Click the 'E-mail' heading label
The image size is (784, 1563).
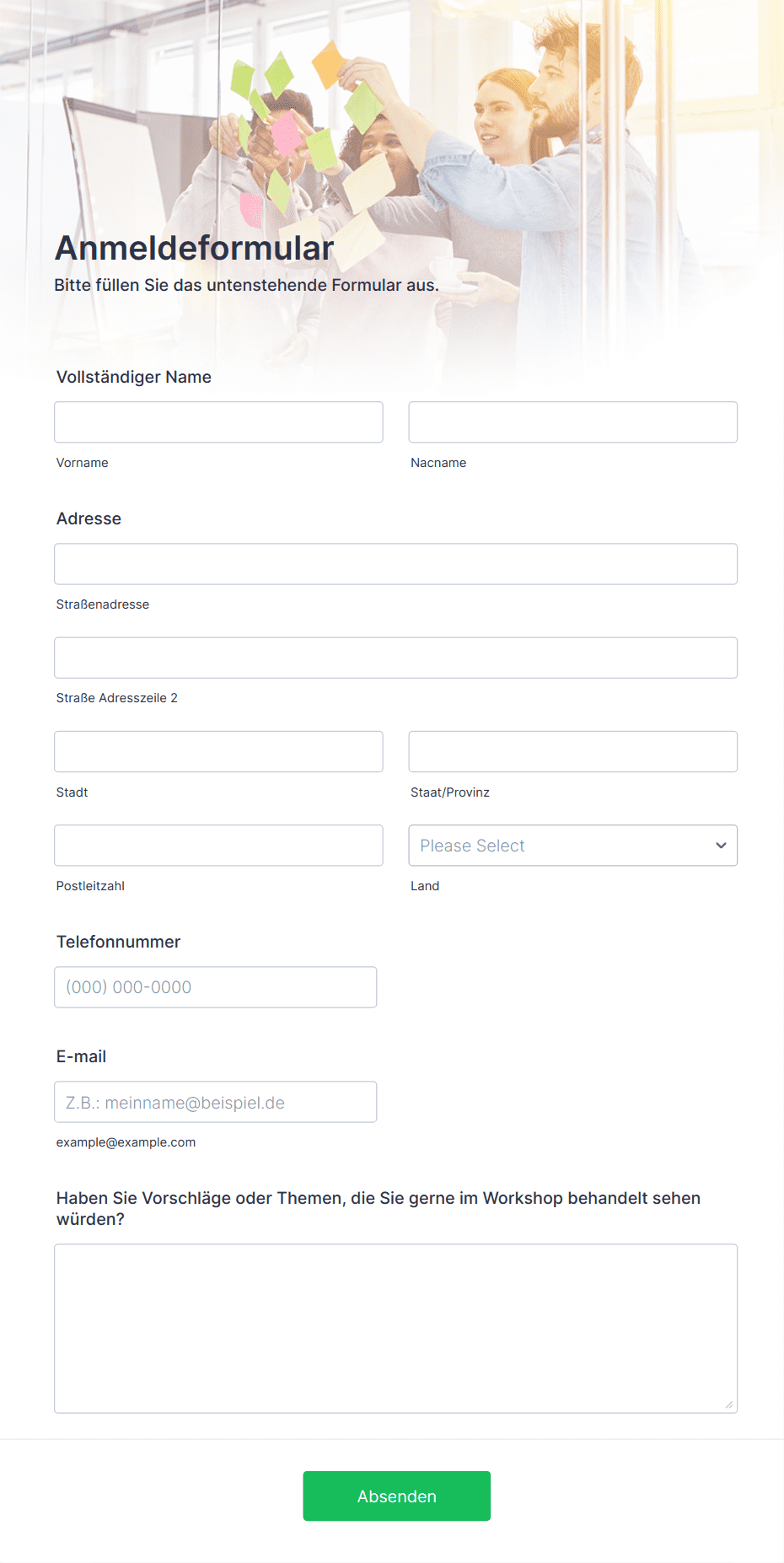pos(81,1056)
